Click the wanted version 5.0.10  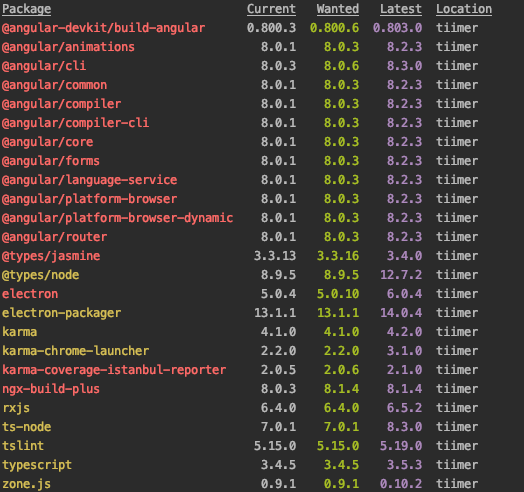(338, 294)
